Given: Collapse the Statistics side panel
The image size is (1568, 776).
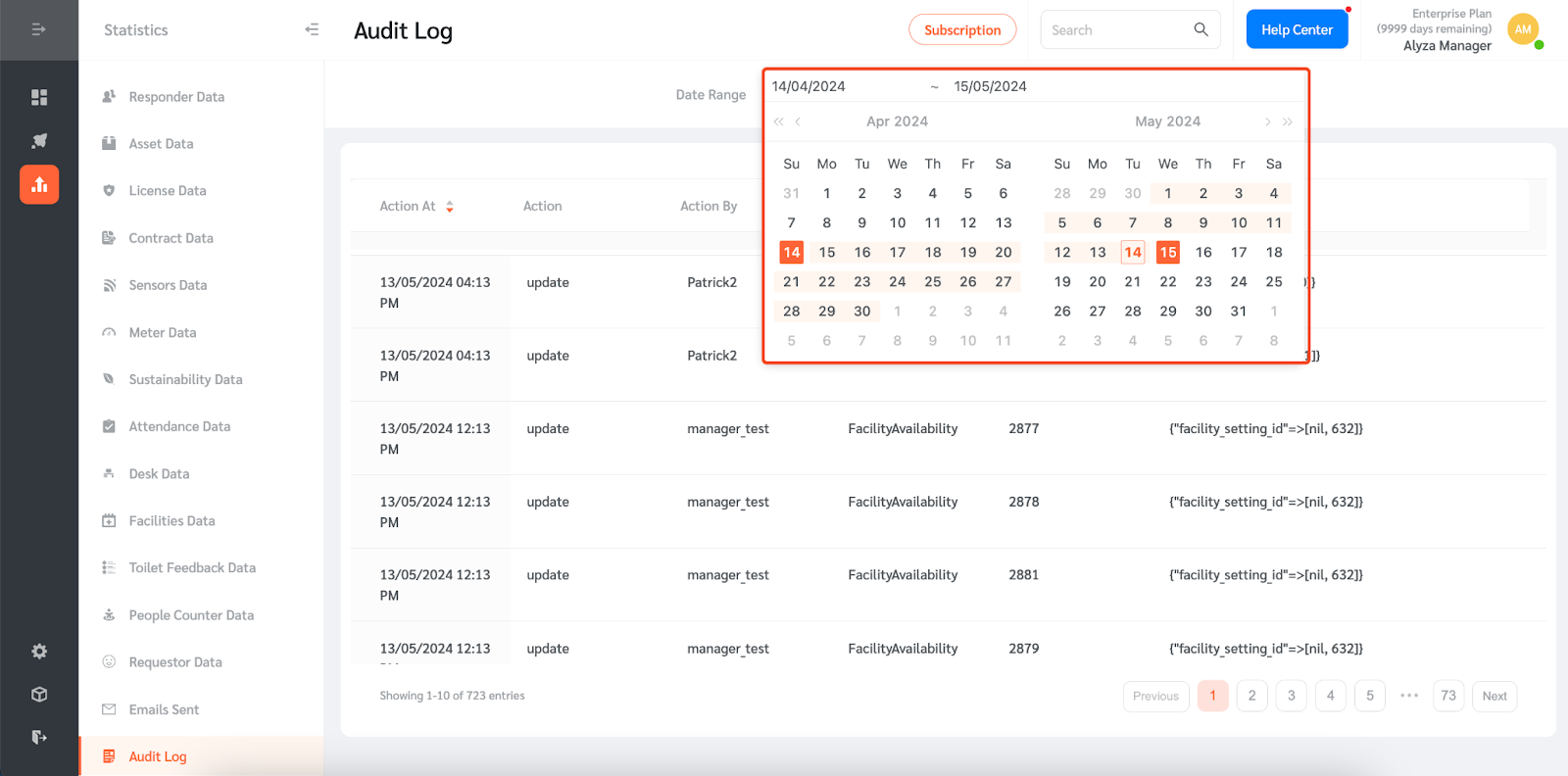Looking at the screenshot, I should tap(312, 29).
